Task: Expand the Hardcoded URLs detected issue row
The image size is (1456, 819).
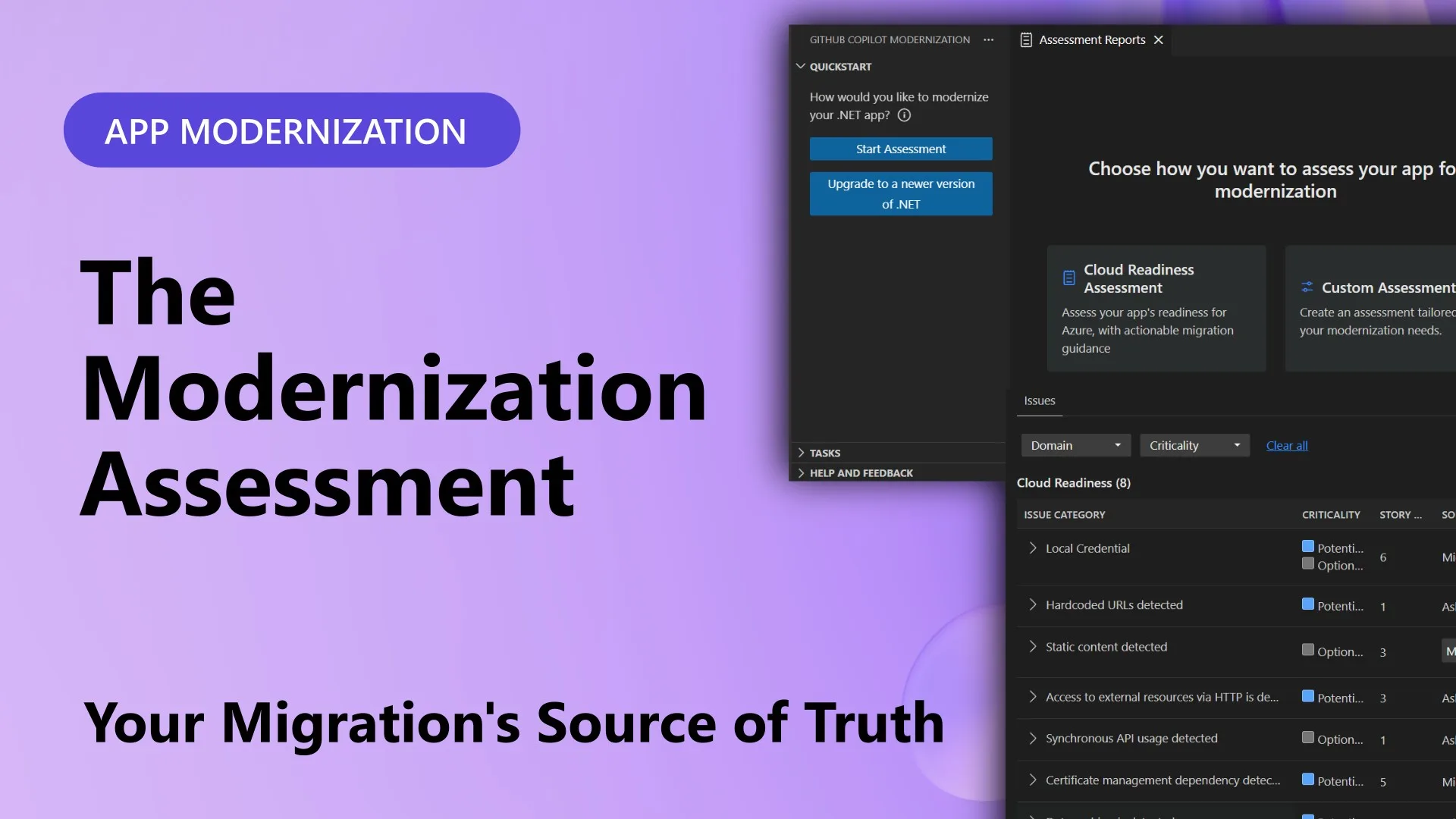Action: 1032,604
